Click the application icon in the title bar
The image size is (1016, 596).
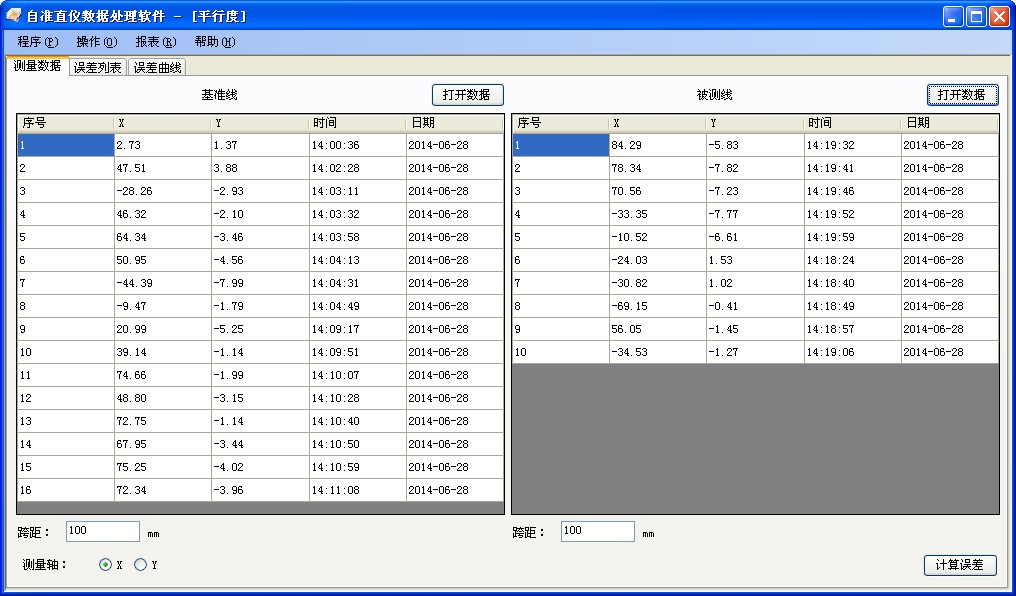click(x=13, y=15)
